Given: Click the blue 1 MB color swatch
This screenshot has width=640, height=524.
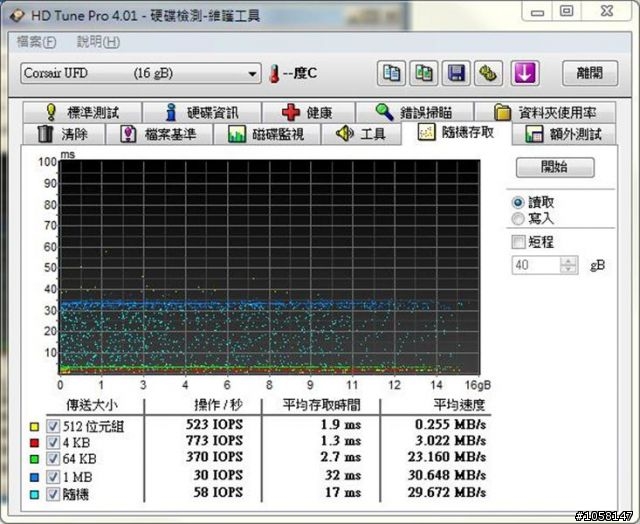Looking at the screenshot, I should [34, 477].
